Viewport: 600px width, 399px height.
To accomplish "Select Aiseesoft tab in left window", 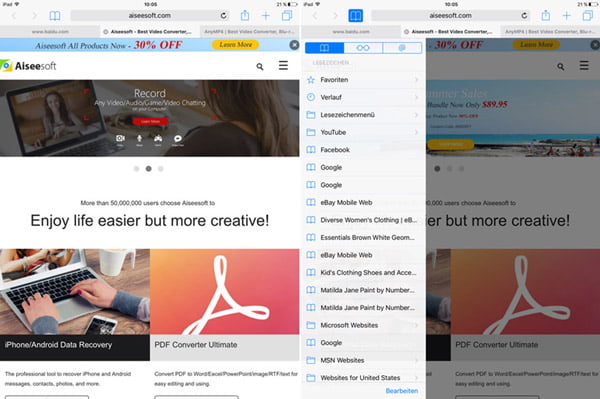I will (x=150, y=32).
